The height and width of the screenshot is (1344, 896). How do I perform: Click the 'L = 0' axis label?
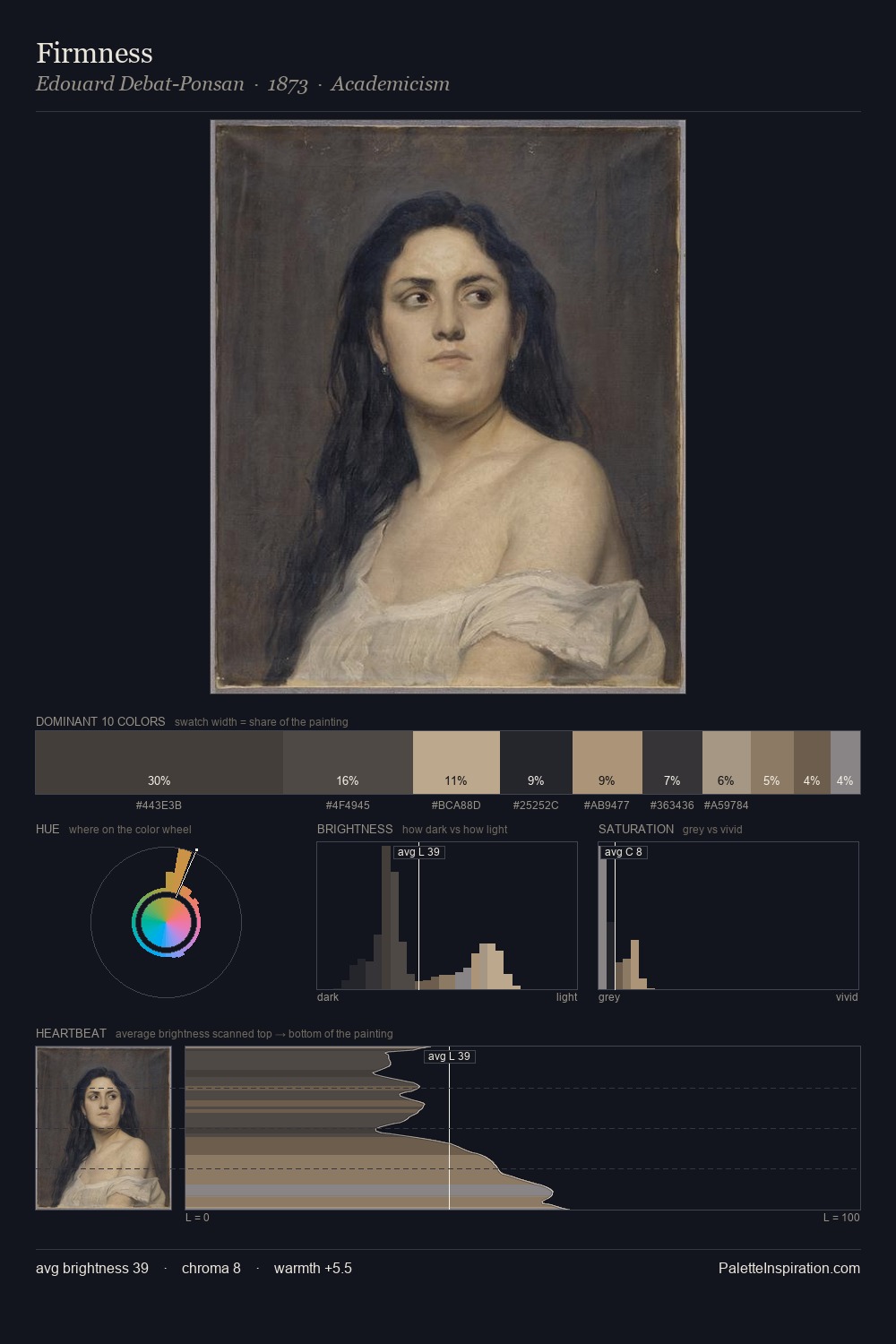tap(197, 1218)
